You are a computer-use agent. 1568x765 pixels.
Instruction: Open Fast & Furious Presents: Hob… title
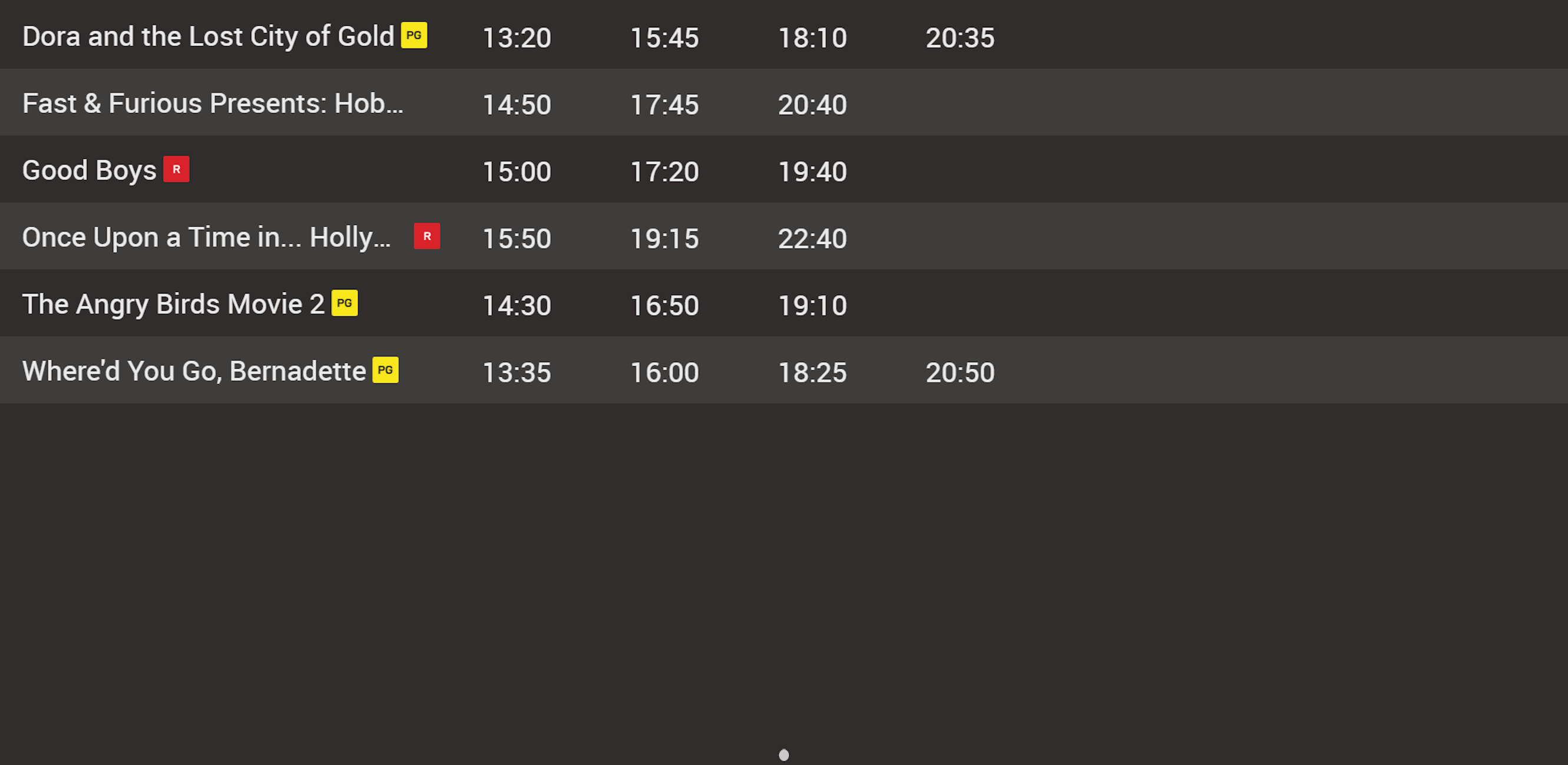pos(213,104)
